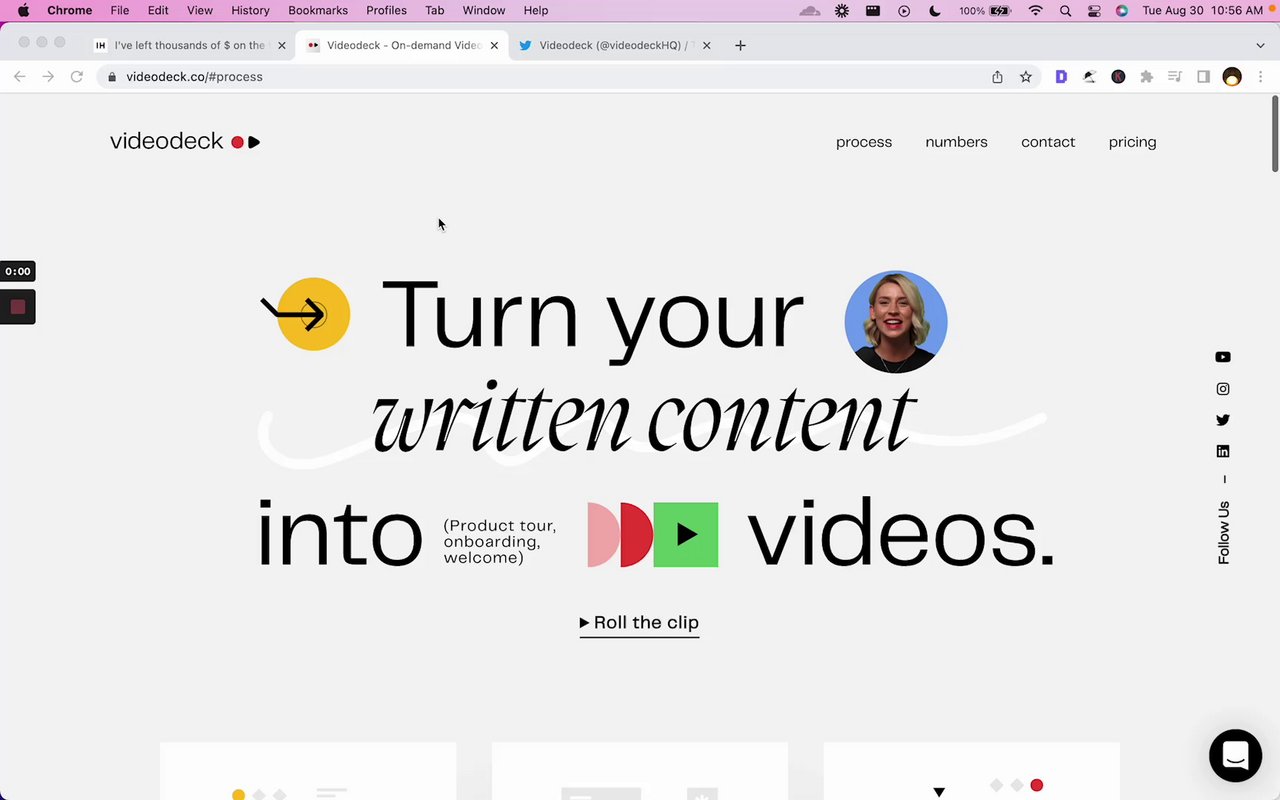Viewport: 1280px width, 800px height.
Task: Open the chat widget bubble
Action: pos(1235,755)
